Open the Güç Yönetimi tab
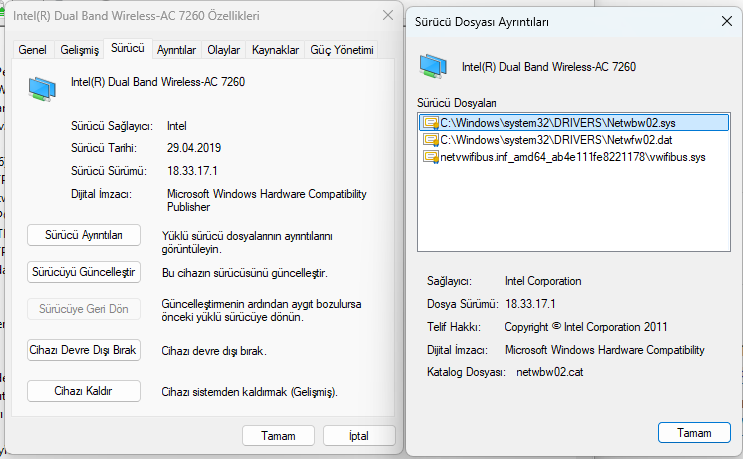 click(342, 50)
